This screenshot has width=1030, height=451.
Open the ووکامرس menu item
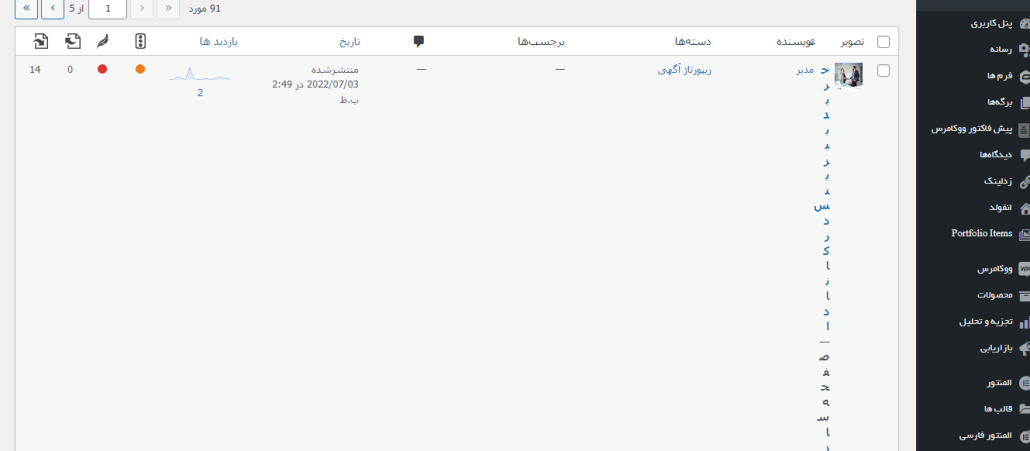click(995, 269)
